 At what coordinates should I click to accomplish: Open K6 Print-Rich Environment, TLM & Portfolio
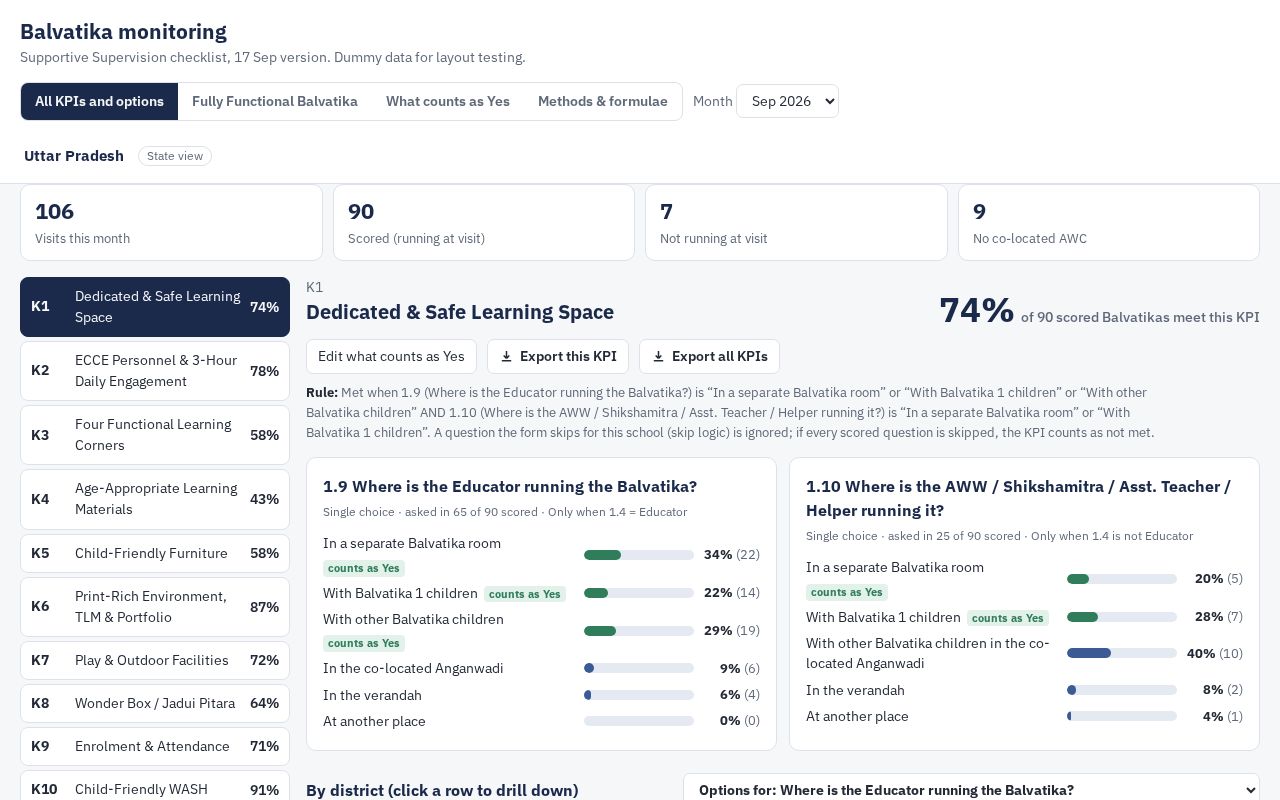155,607
